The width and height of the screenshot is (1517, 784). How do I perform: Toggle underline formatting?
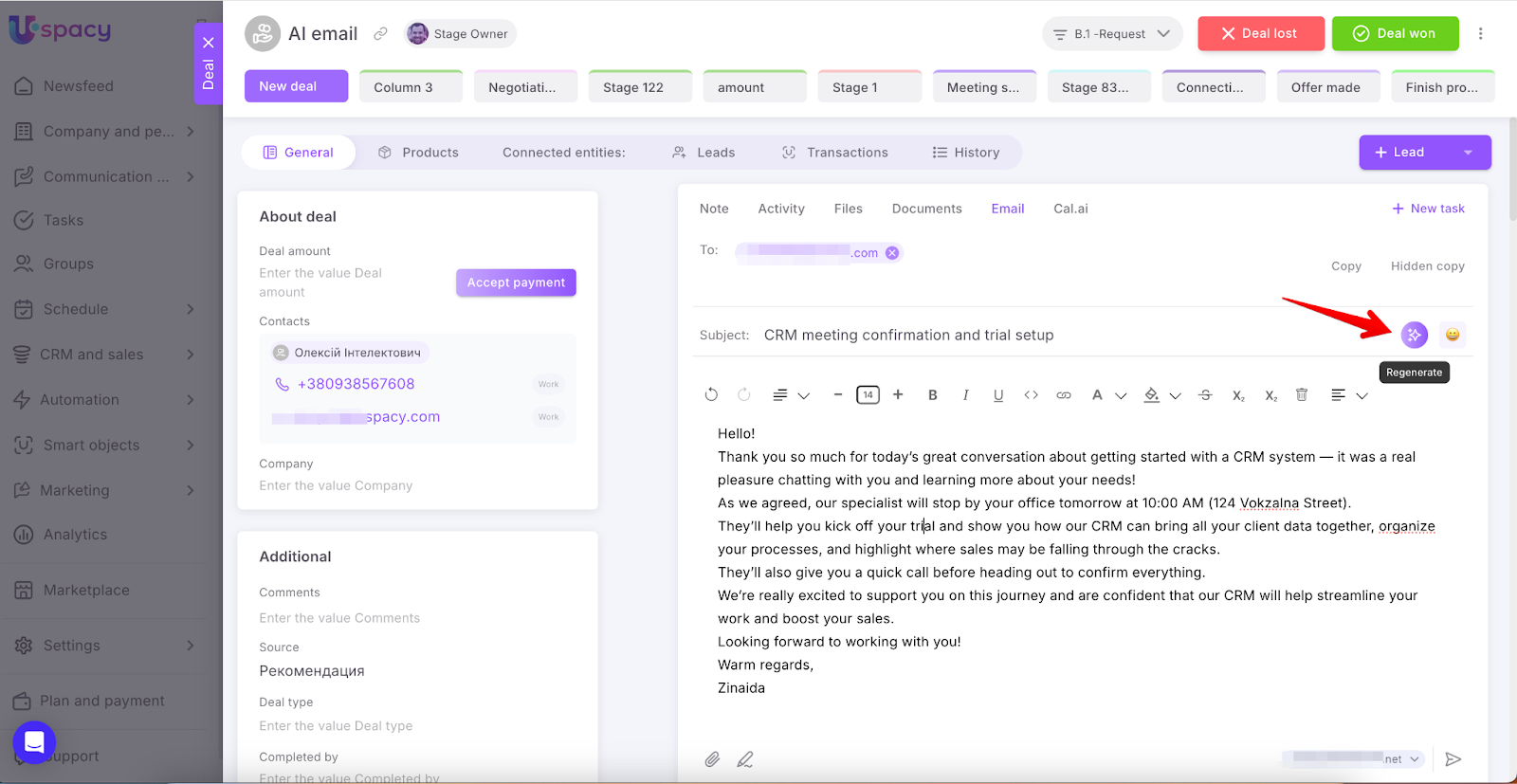998,395
